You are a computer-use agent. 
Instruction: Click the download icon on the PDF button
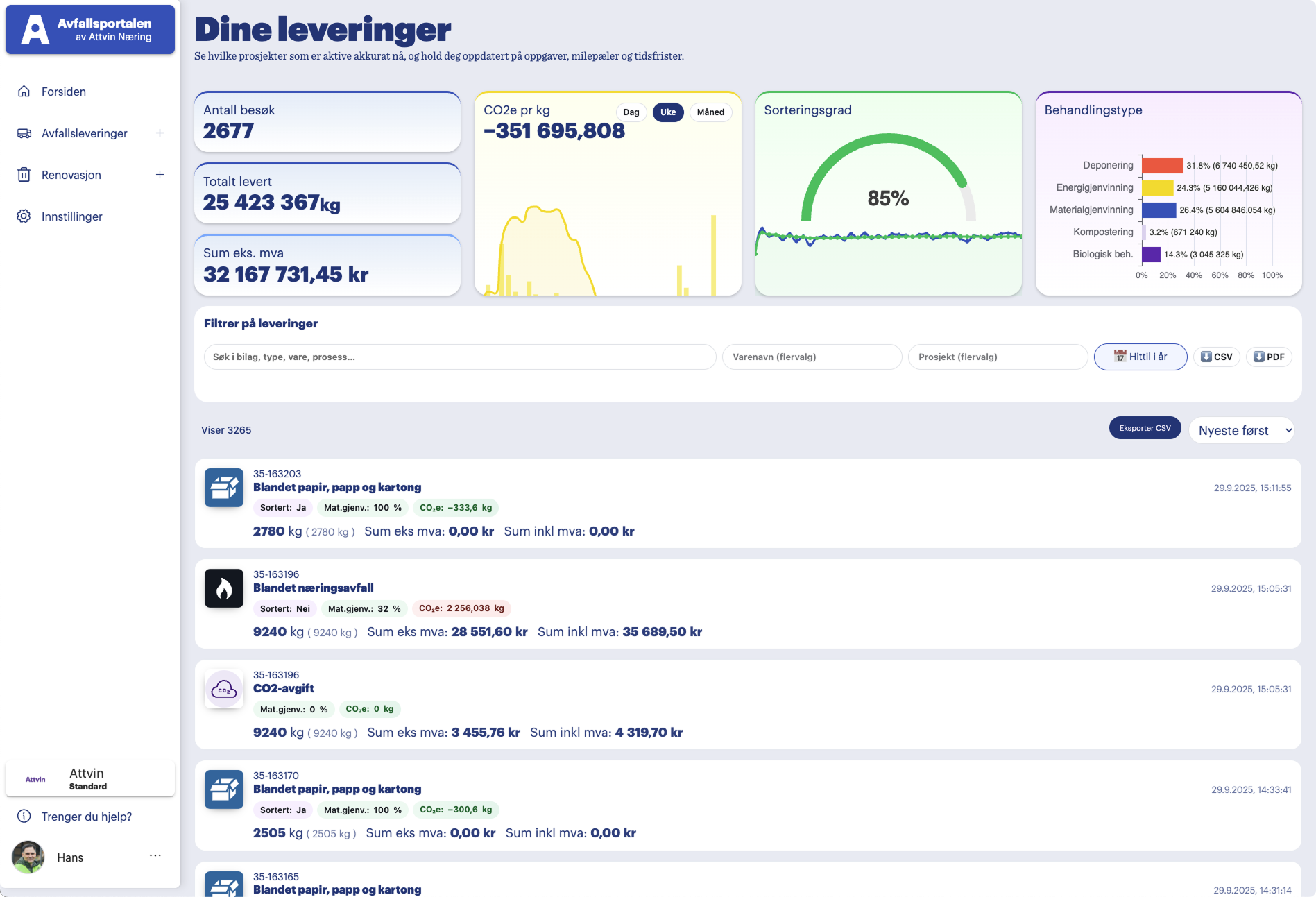[x=1259, y=357]
